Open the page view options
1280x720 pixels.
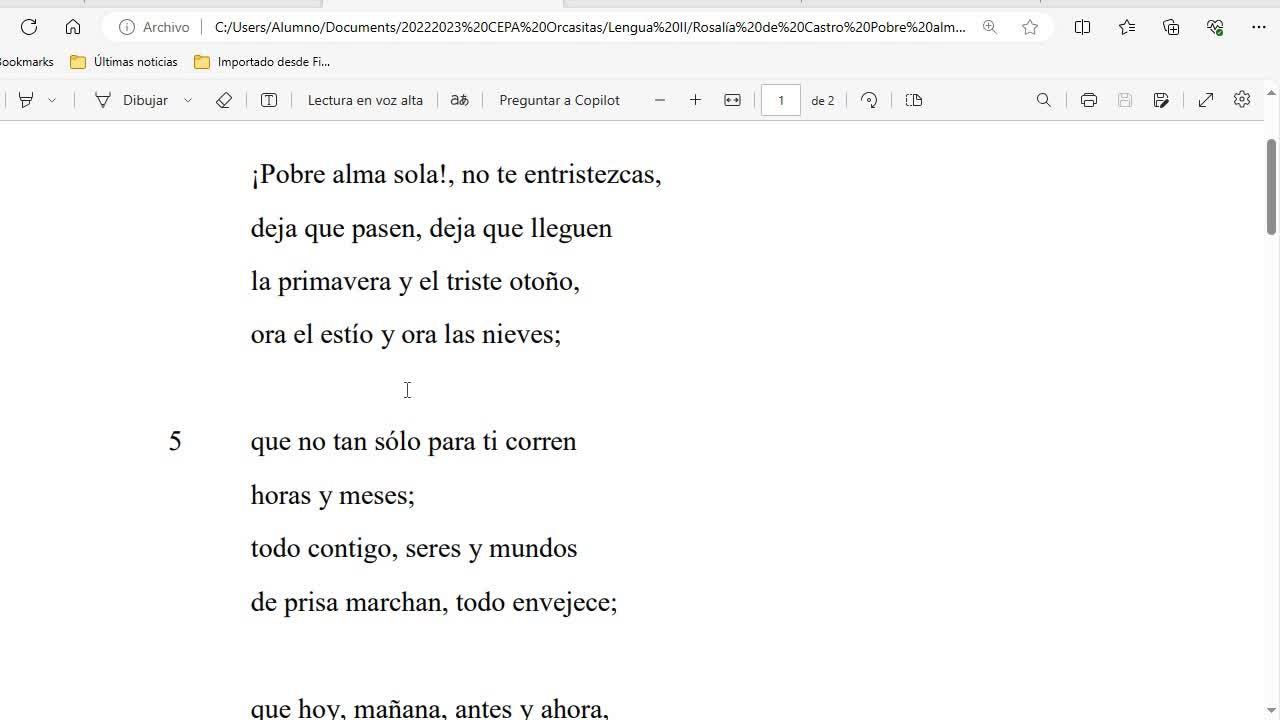pos(913,100)
